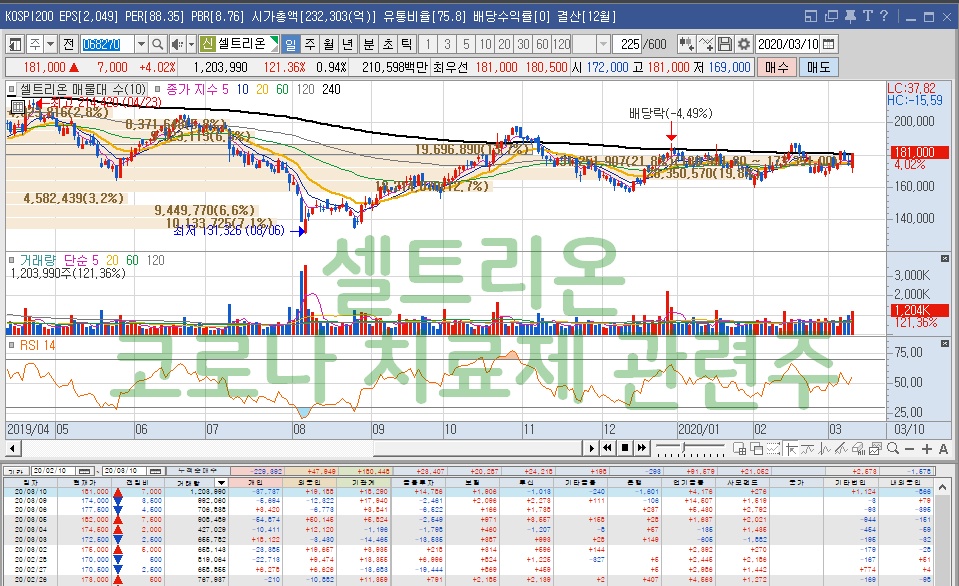Expand the stock code 068270 dropdown
This screenshot has height=586, width=959.
(141, 44)
